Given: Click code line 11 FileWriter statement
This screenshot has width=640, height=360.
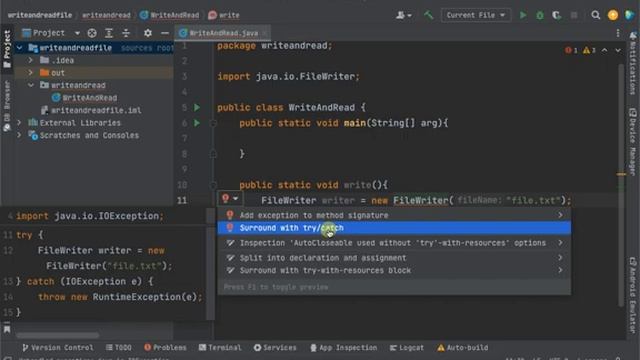Looking at the screenshot, I should (x=416, y=200).
